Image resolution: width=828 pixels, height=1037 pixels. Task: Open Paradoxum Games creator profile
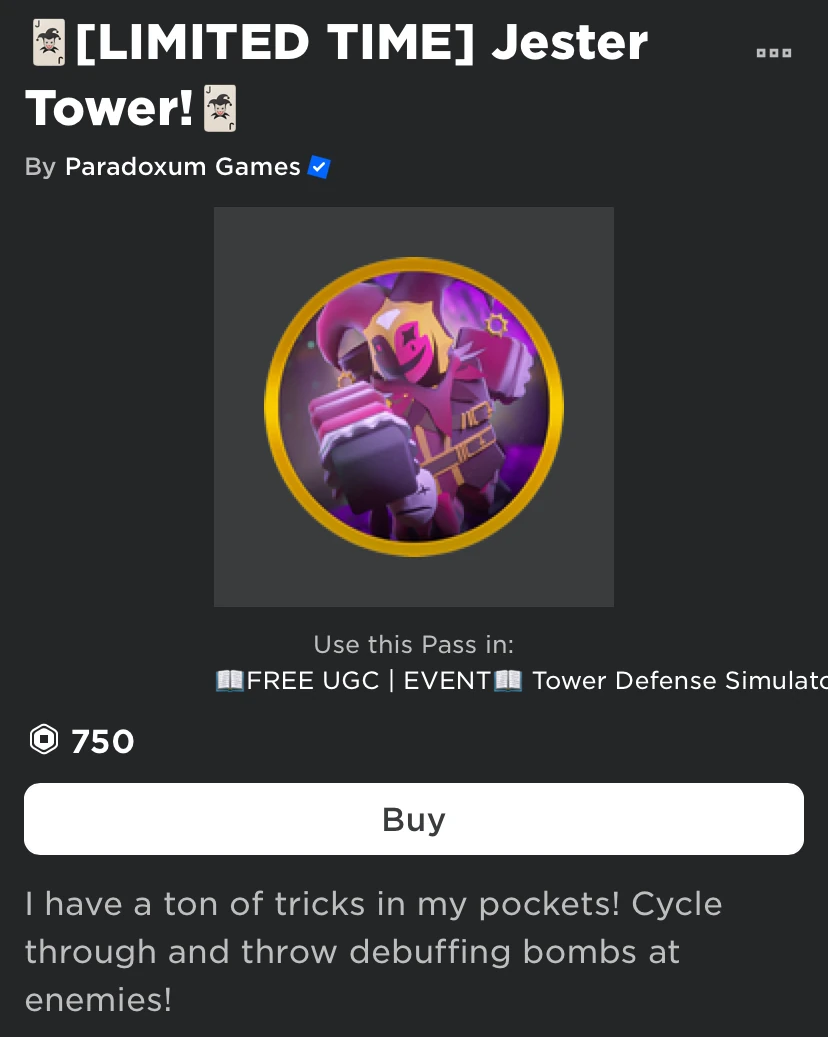tap(183, 167)
